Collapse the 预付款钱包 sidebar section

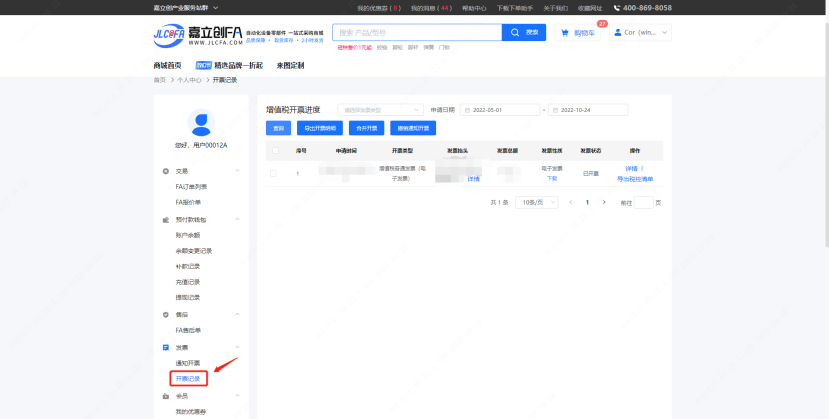(x=238, y=218)
